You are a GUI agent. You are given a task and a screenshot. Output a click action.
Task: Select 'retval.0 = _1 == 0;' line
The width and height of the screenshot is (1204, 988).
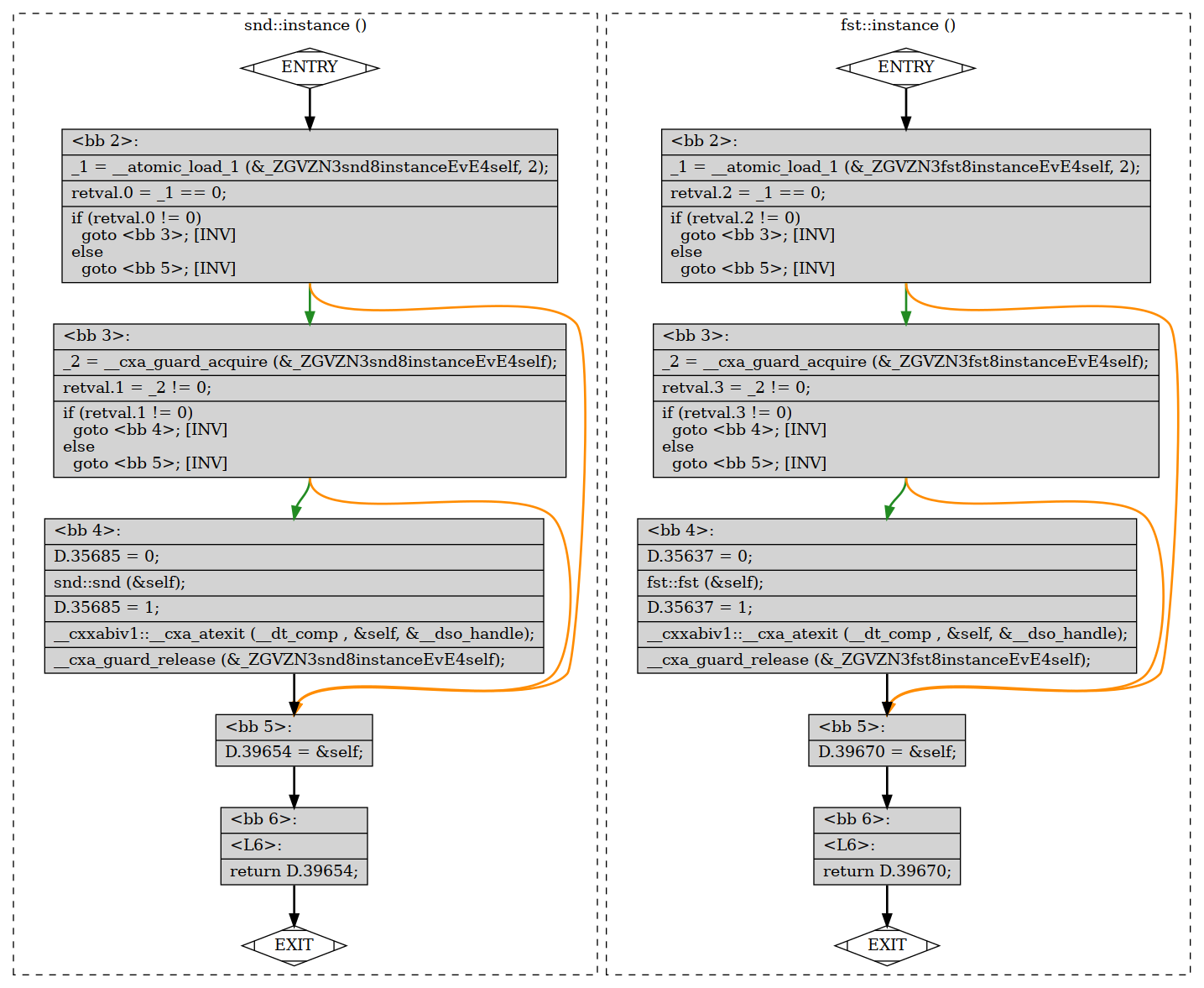pos(310,193)
